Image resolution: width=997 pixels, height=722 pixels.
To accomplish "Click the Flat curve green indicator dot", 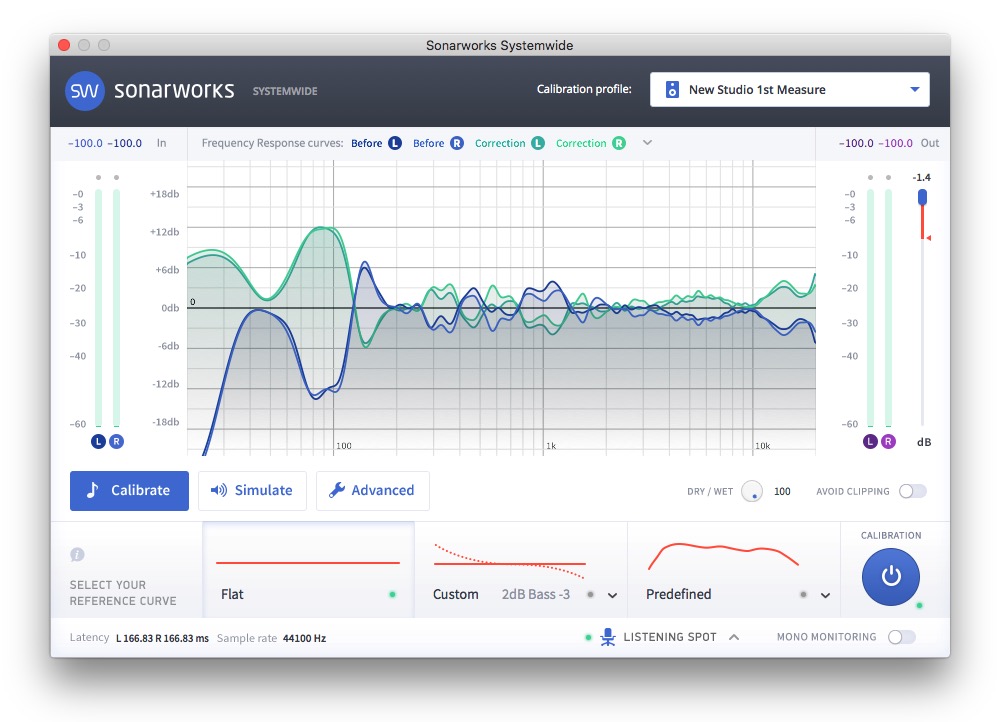I will [392, 594].
